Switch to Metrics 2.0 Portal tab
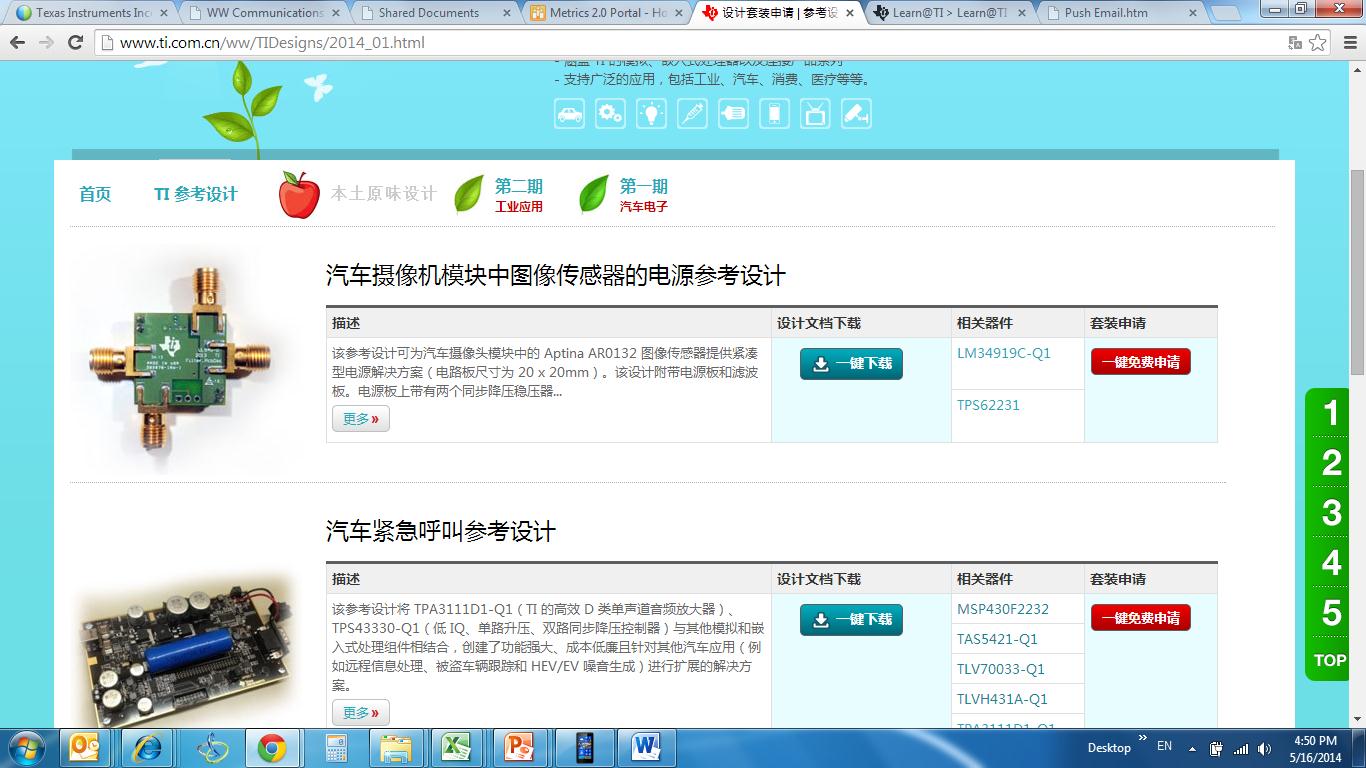 click(x=607, y=13)
